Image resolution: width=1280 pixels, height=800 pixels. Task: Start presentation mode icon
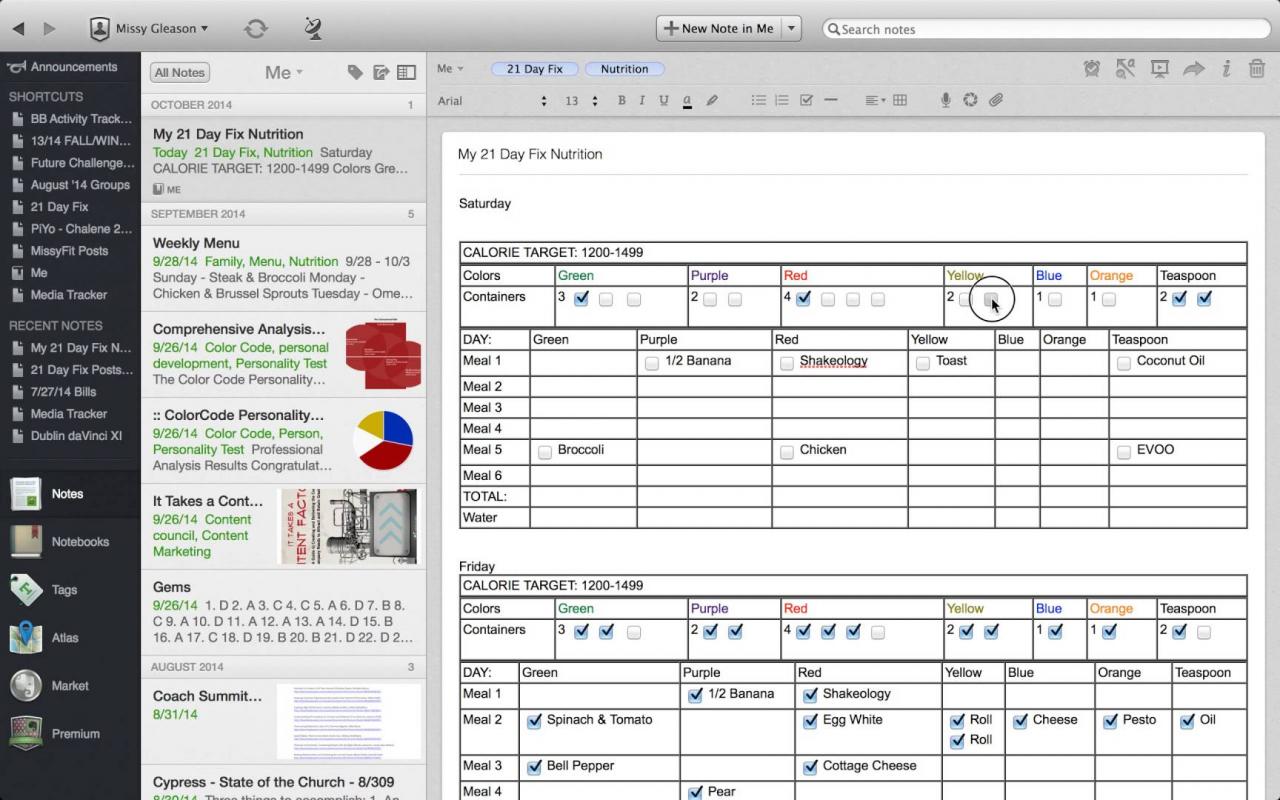1160,69
